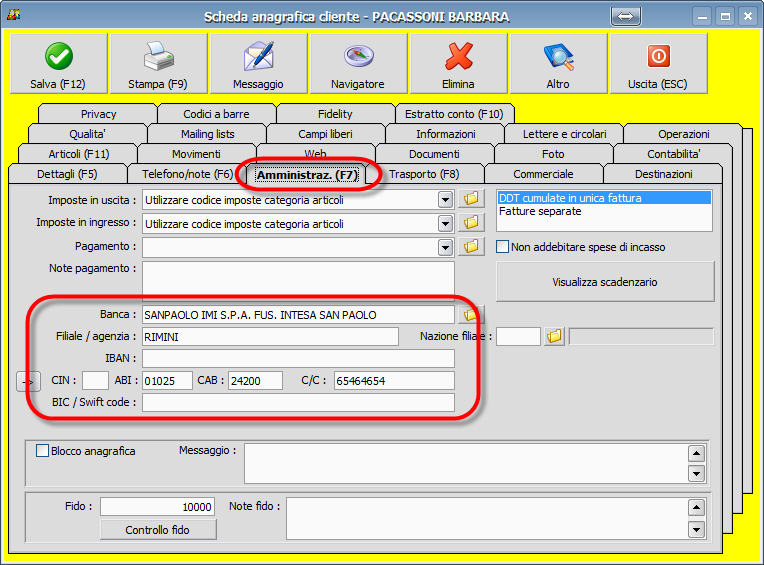Switch to the Privacy tab

(98, 114)
